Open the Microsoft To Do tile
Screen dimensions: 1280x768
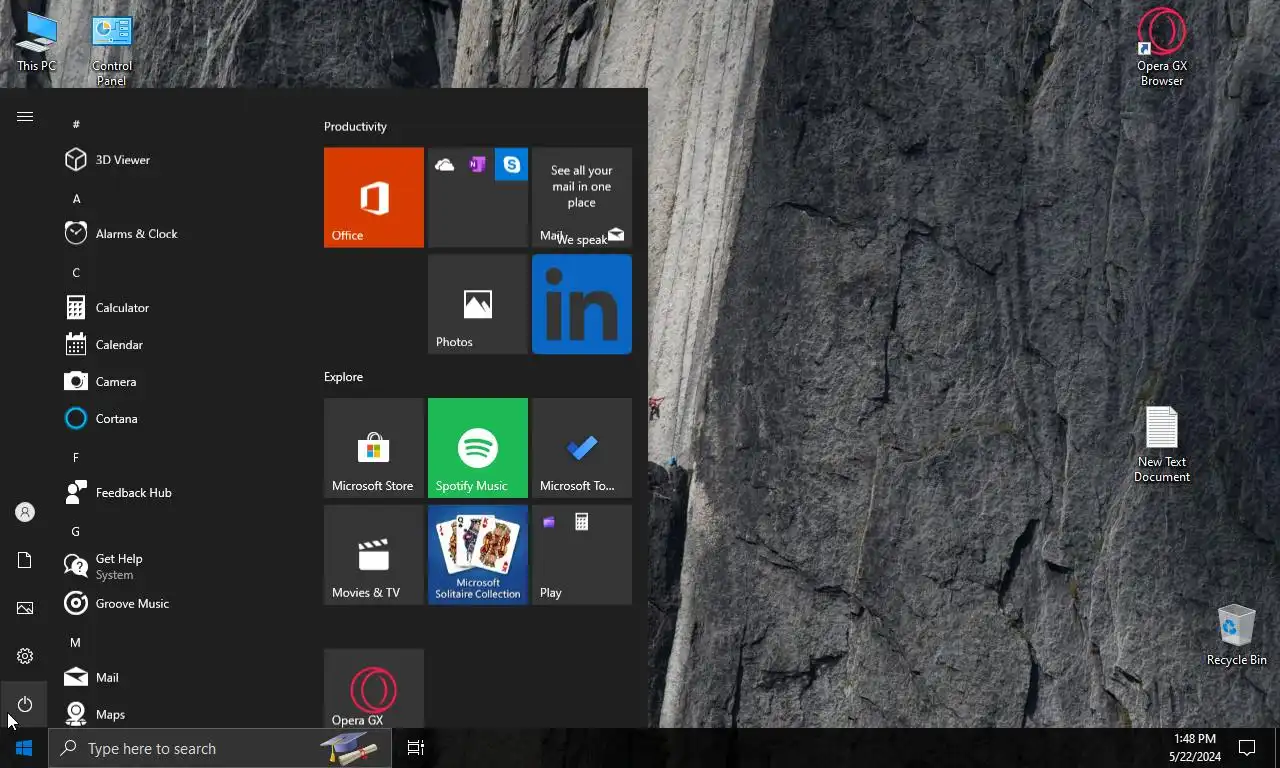click(582, 448)
